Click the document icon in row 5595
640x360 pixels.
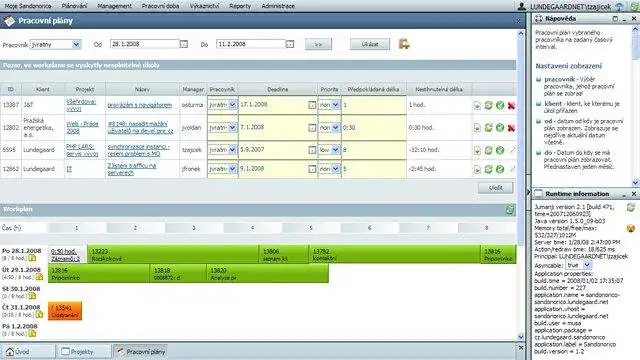pyautogui.click(x=477, y=150)
